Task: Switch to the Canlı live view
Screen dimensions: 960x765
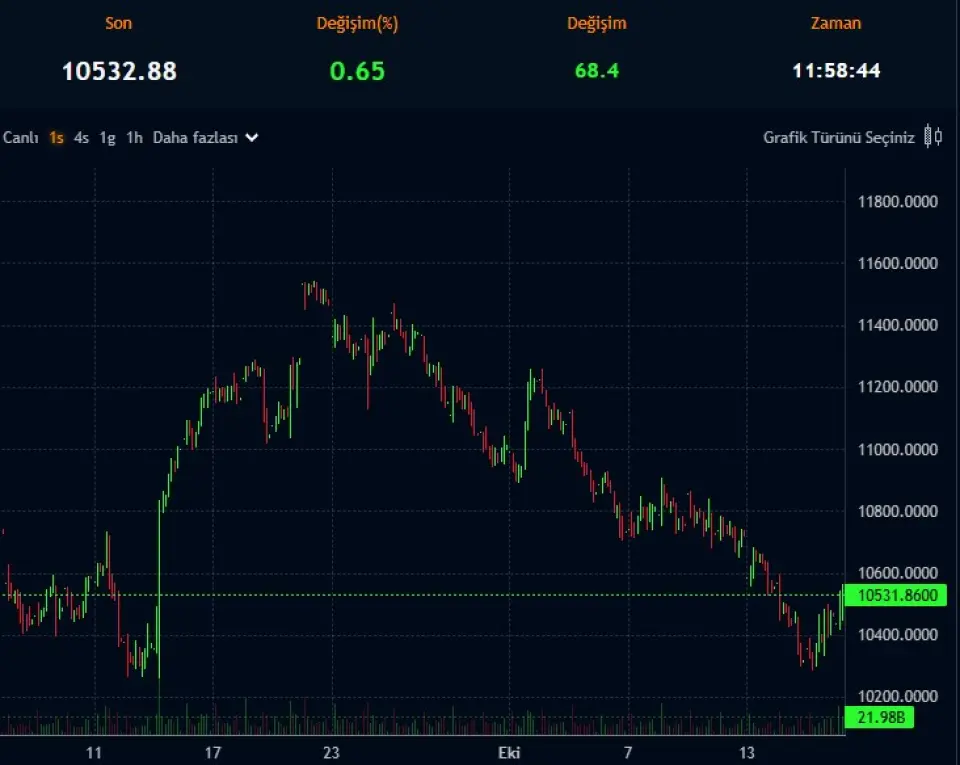Action: click(20, 138)
